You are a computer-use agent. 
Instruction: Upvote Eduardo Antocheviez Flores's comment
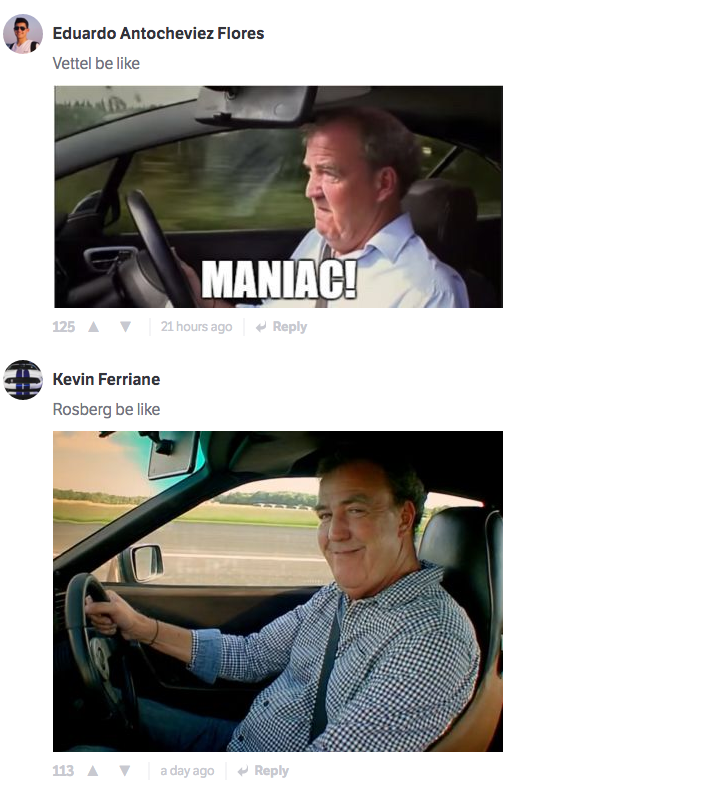(93, 327)
